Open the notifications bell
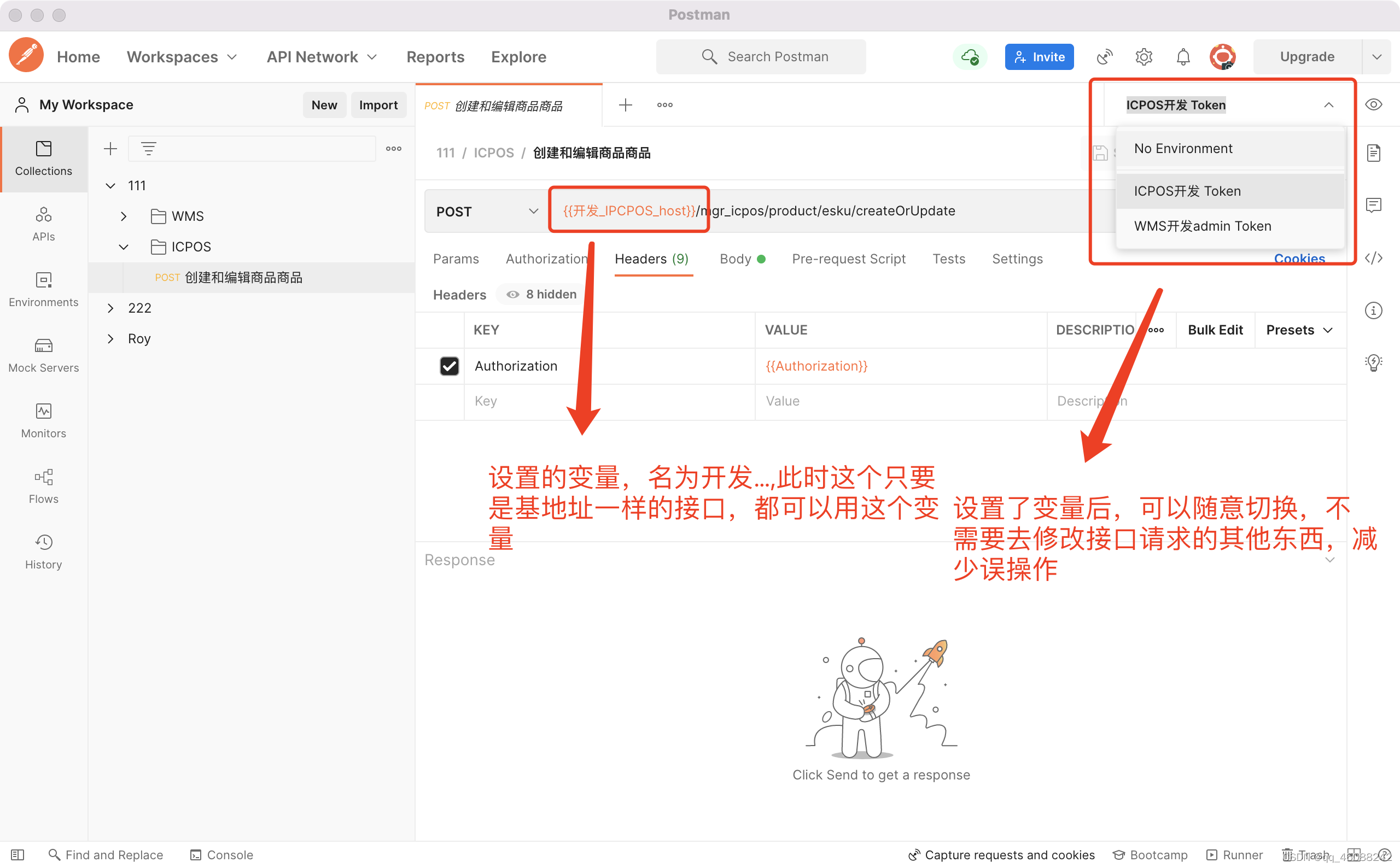Viewport: 1400px width, 868px height. 1183,57
